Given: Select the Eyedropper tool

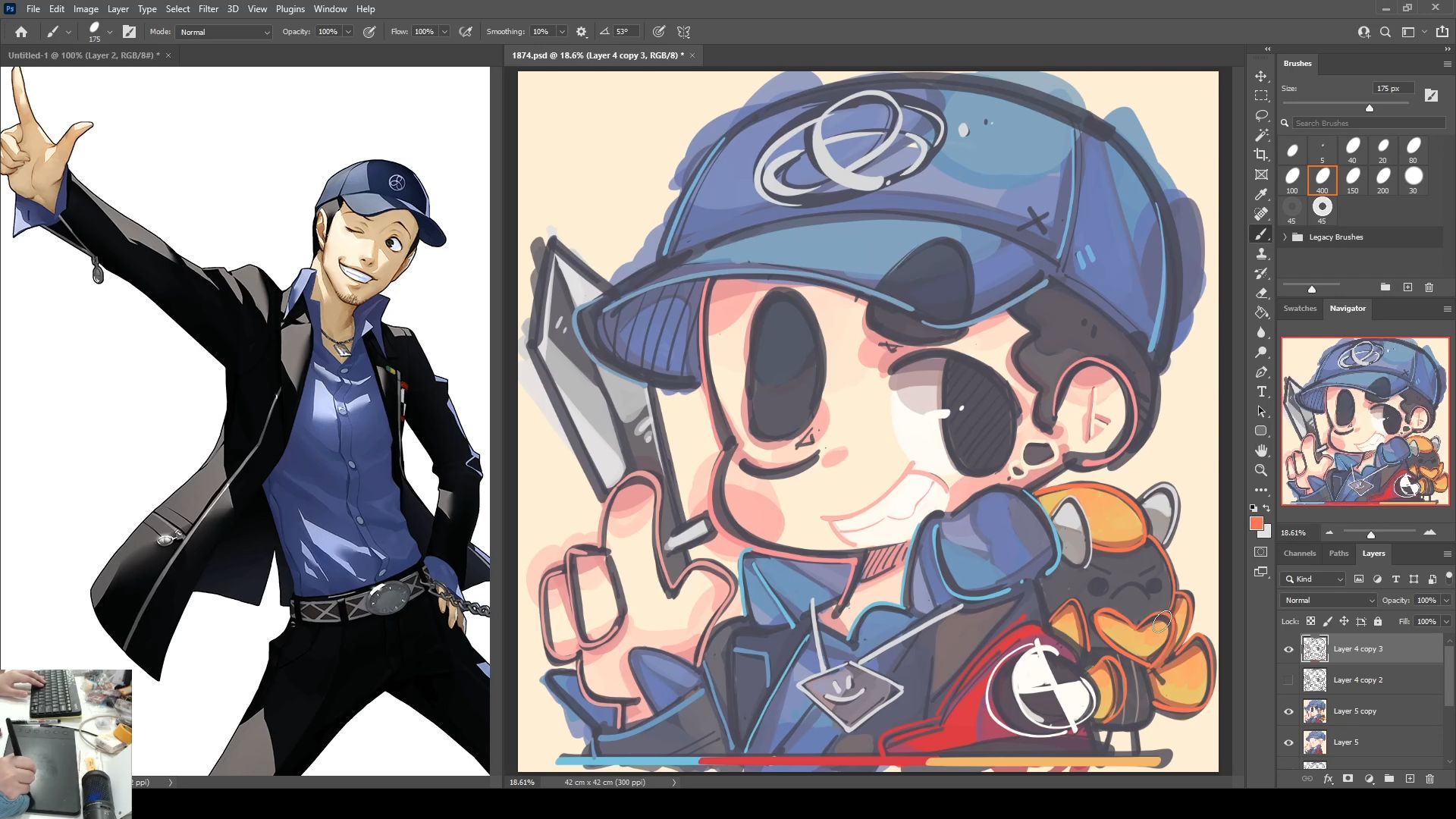Looking at the screenshot, I should tap(1261, 194).
